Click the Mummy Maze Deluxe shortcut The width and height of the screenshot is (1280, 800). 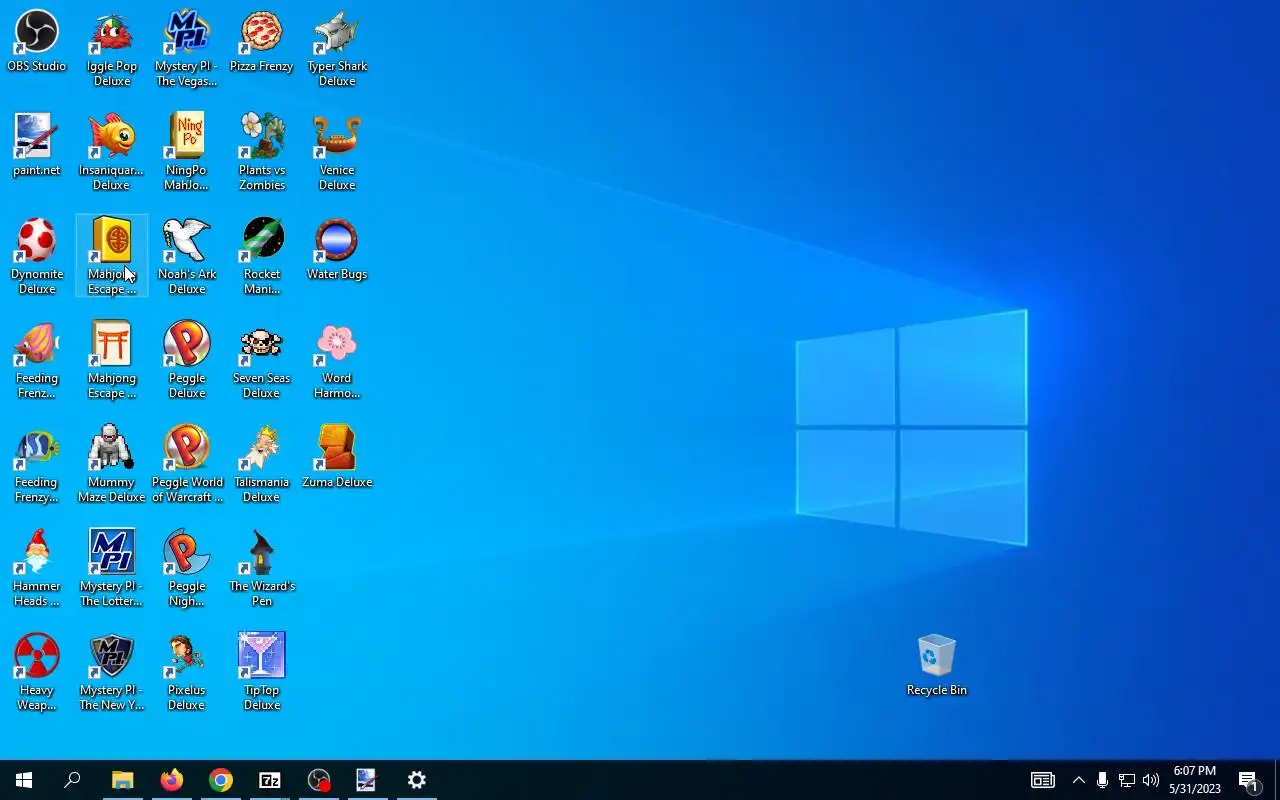112,465
